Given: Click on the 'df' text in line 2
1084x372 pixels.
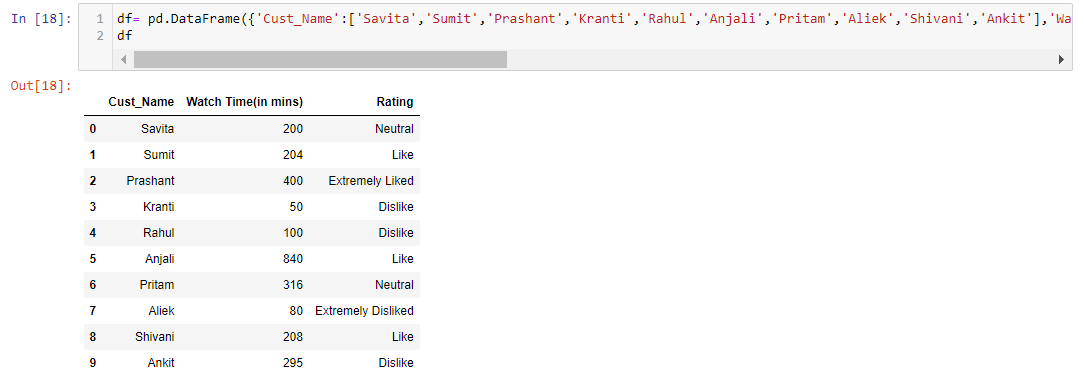Looking at the screenshot, I should (x=125, y=35).
